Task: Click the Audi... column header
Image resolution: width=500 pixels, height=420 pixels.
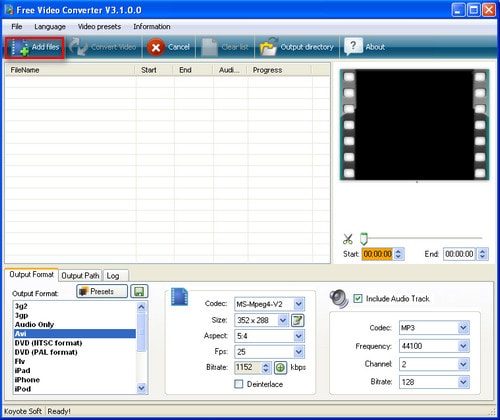Action: [x=230, y=70]
